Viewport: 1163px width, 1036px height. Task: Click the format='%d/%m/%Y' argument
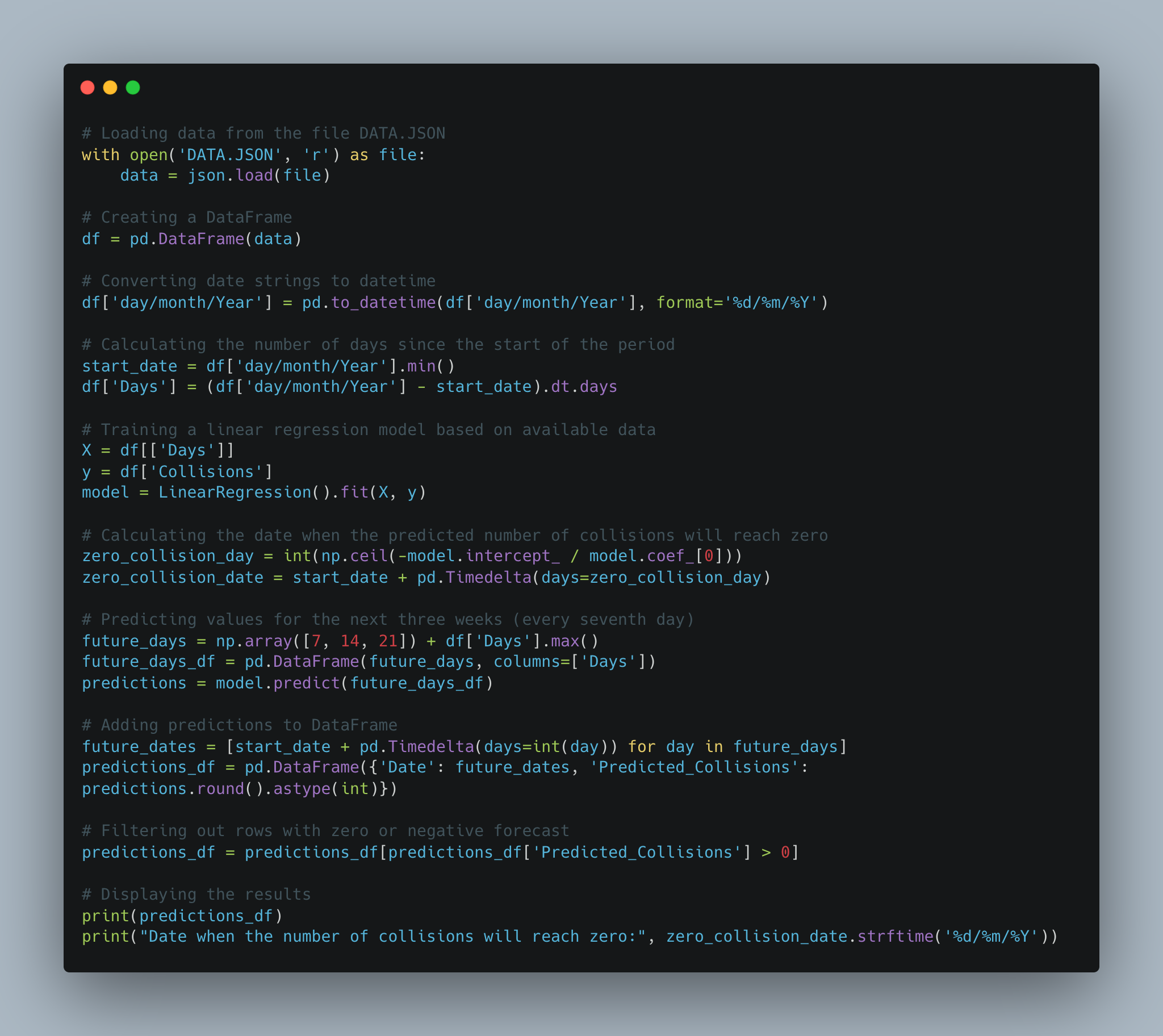tap(737, 303)
